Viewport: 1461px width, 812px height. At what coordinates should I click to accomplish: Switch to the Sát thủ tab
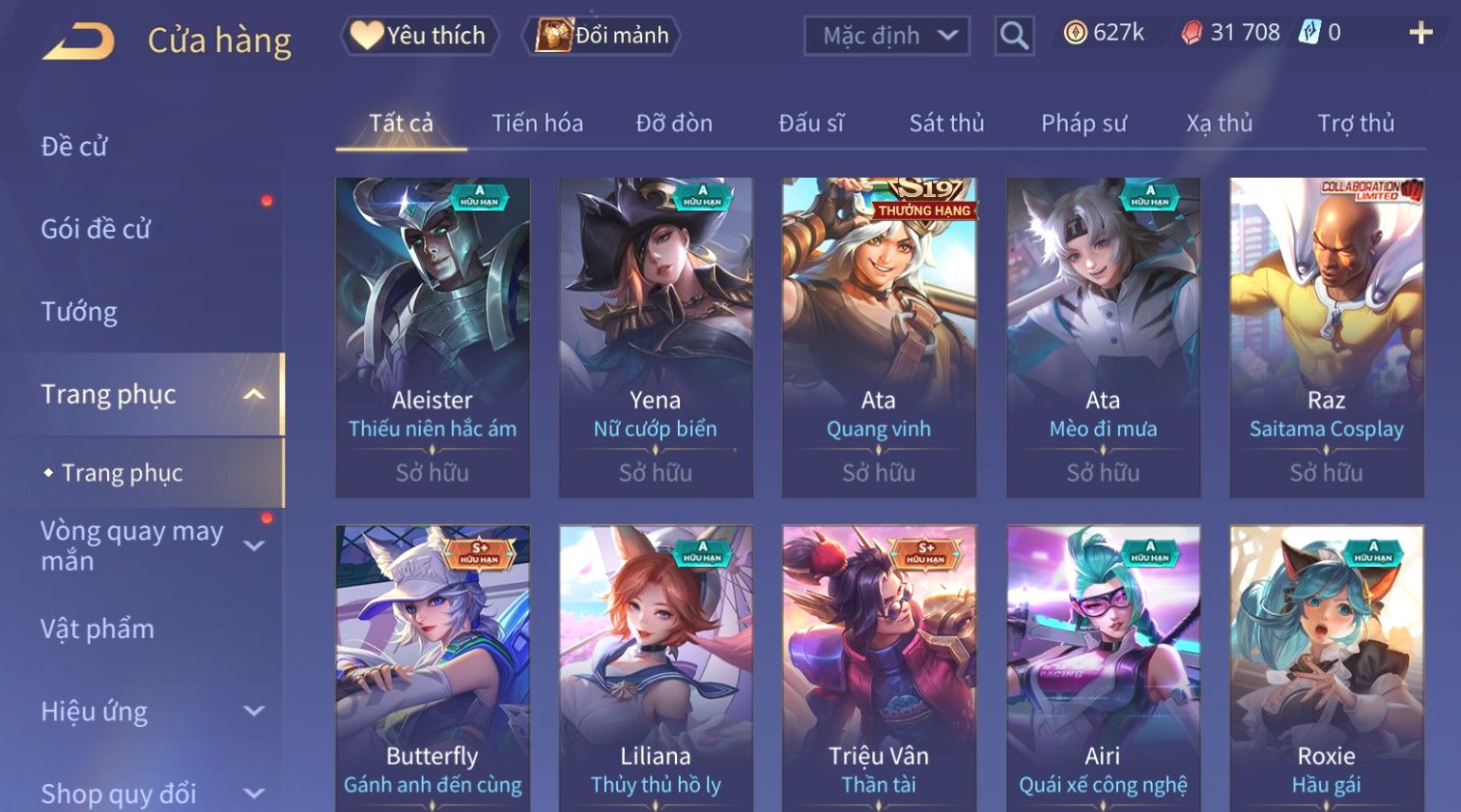point(946,124)
